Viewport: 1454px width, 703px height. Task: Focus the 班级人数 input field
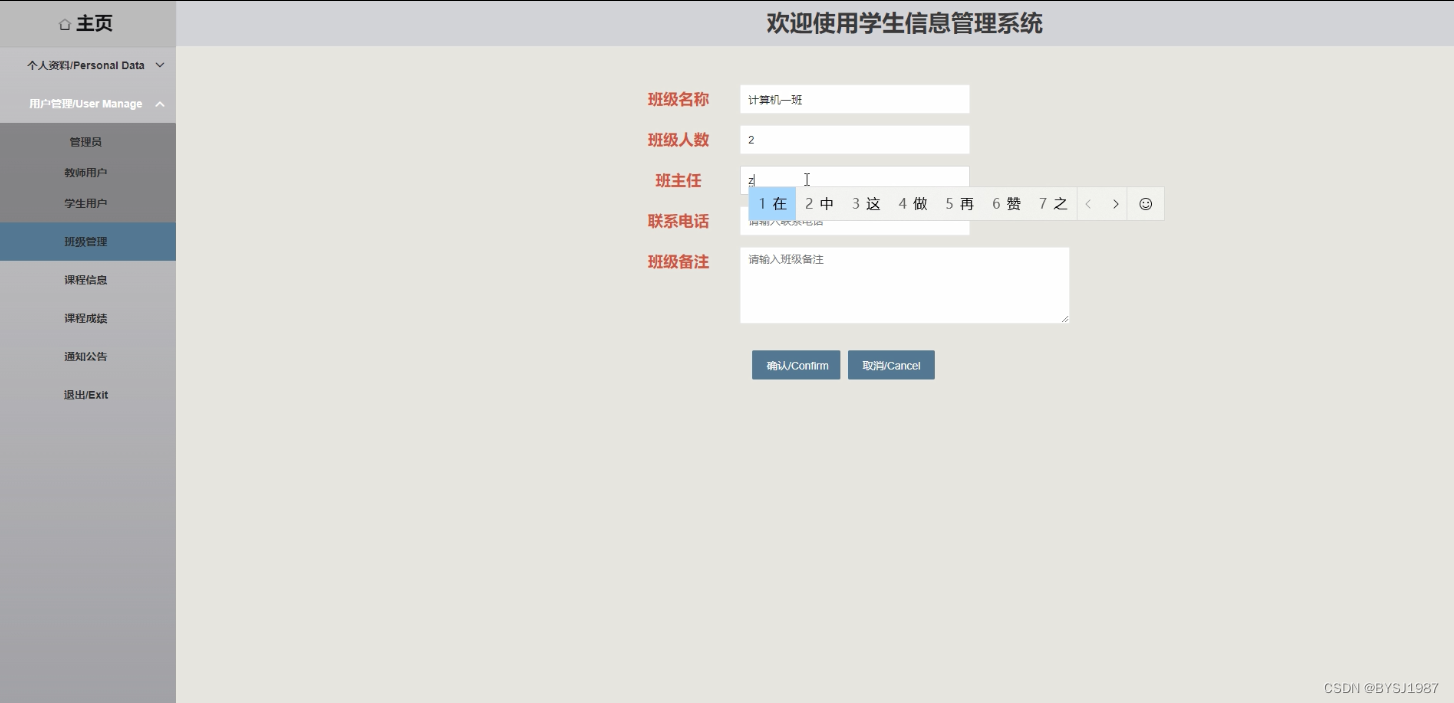855,140
